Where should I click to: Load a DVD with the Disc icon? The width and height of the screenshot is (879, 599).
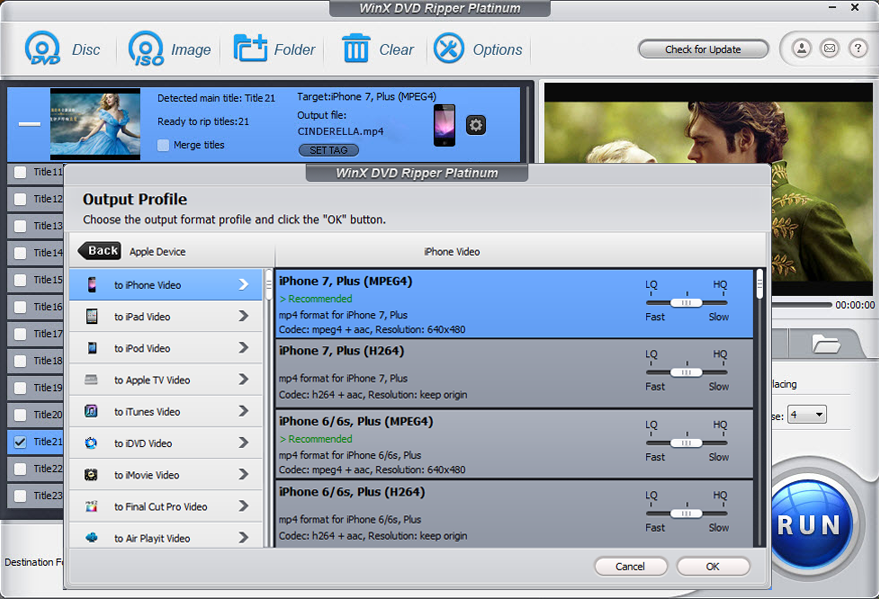pyautogui.click(x=43, y=49)
